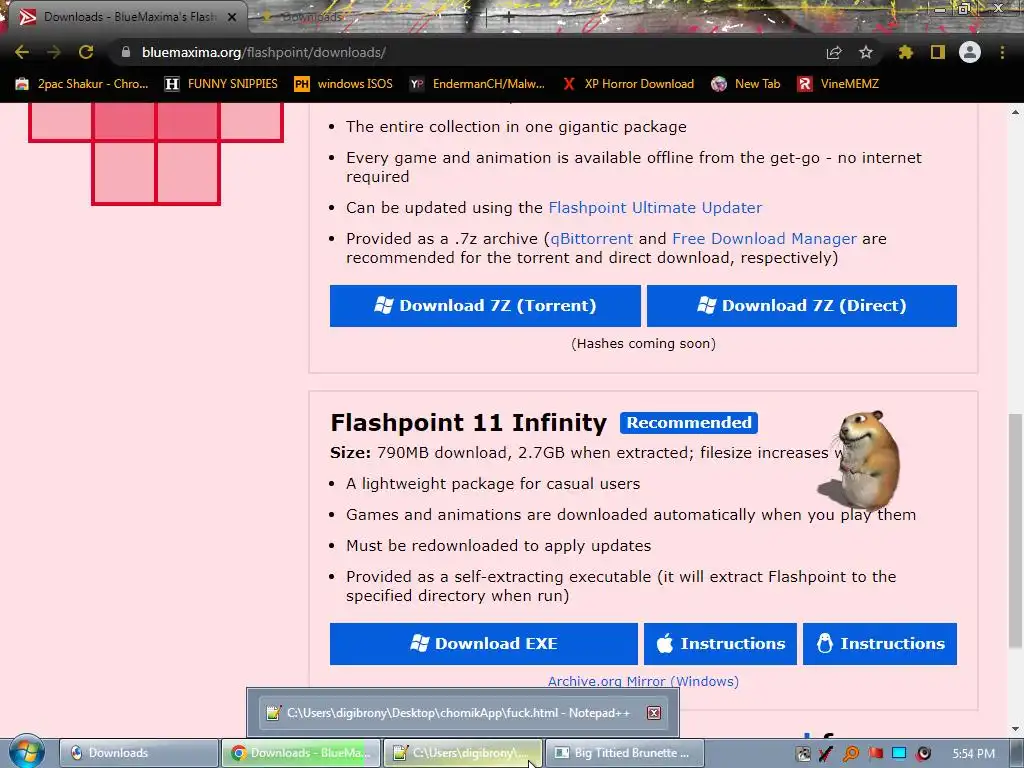Open a new tab with the plus button

tap(509, 18)
